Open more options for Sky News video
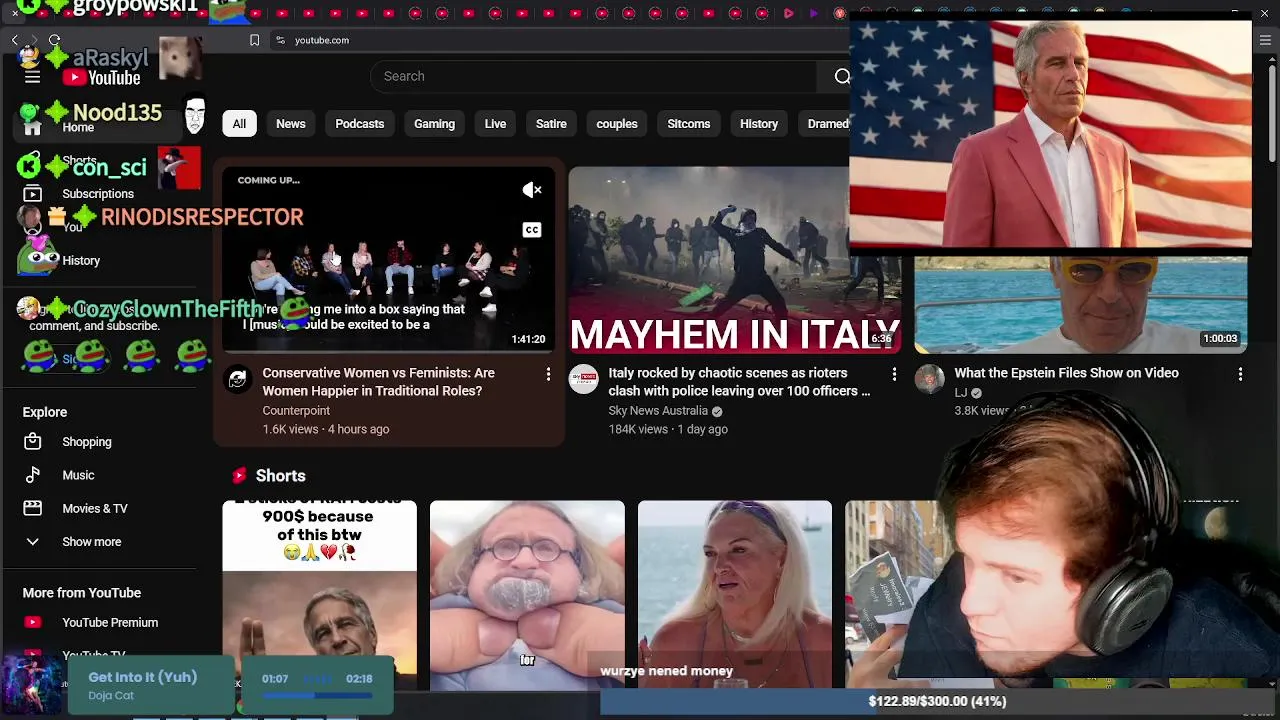1280x720 pixels. (x=894, y=373)
